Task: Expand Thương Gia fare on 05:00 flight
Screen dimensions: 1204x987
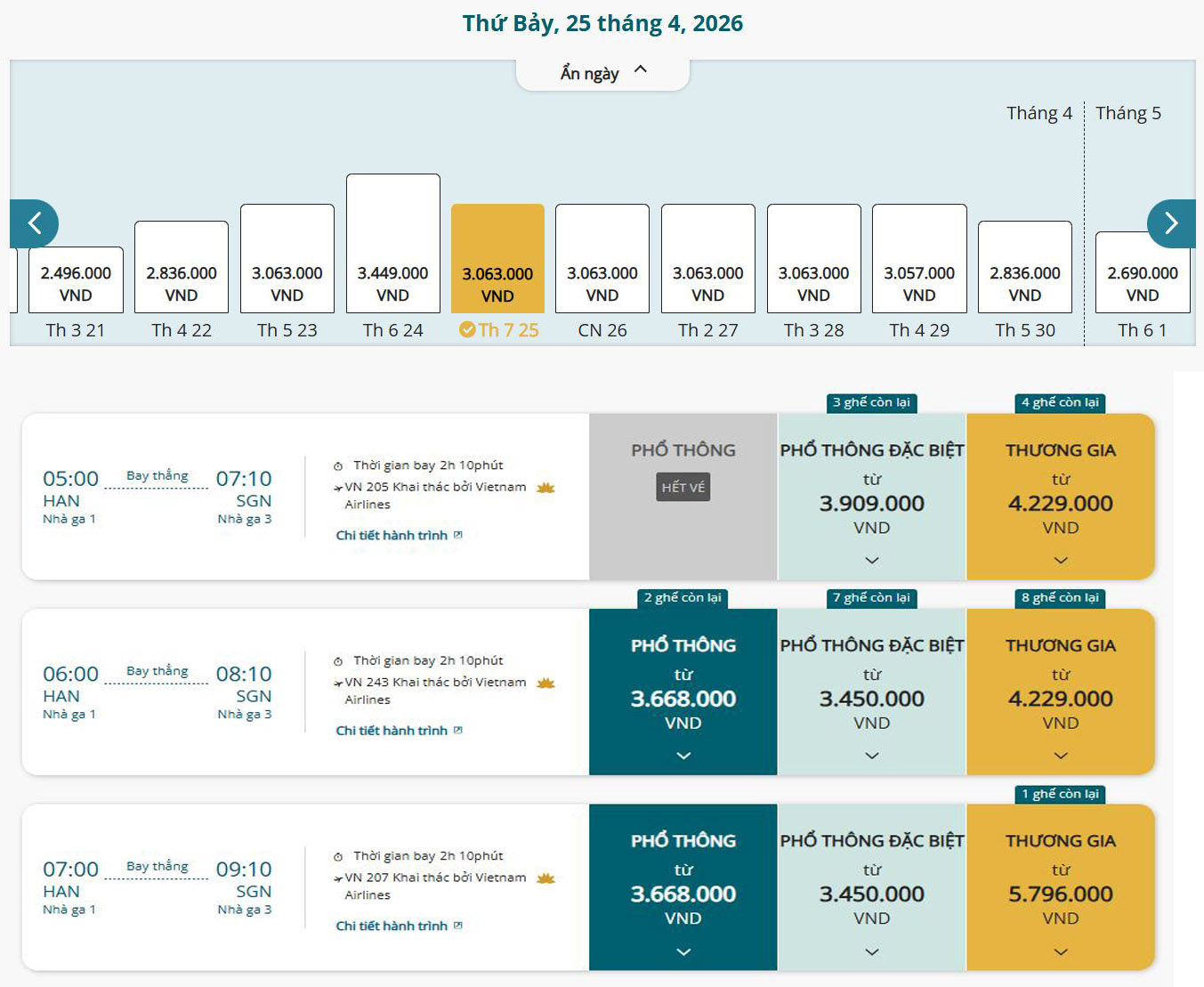Action: point(1060,560)
